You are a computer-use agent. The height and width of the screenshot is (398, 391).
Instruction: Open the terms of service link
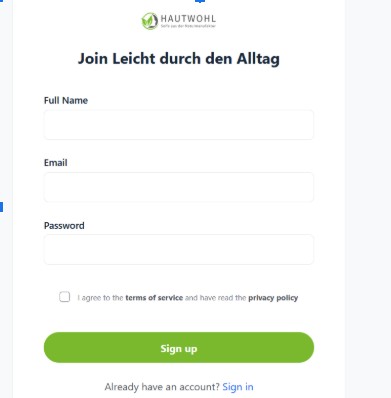(x=154, y=298)
